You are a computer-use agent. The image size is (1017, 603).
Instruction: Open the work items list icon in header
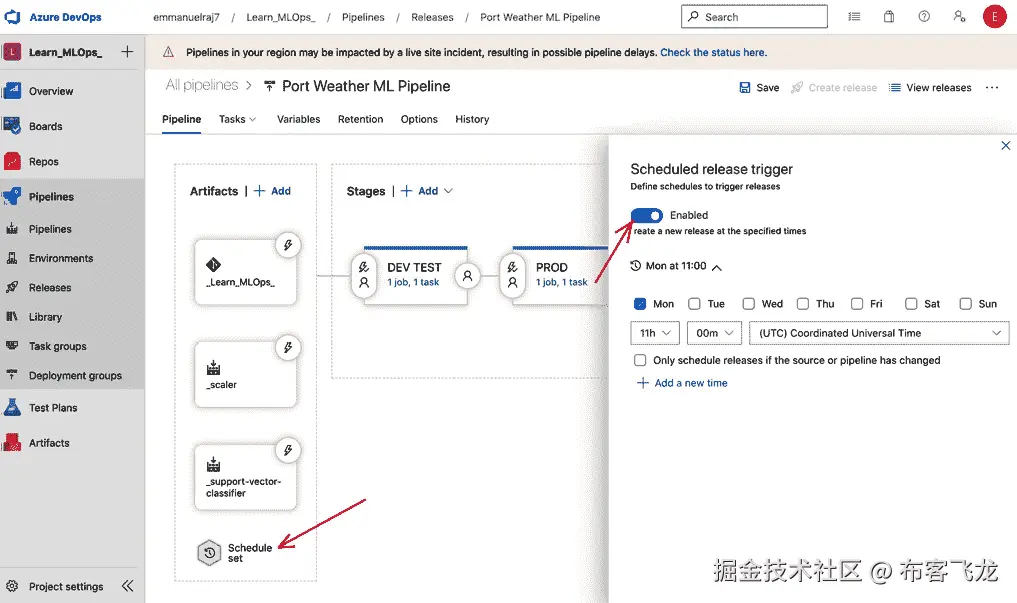click(x=854, y=17)
